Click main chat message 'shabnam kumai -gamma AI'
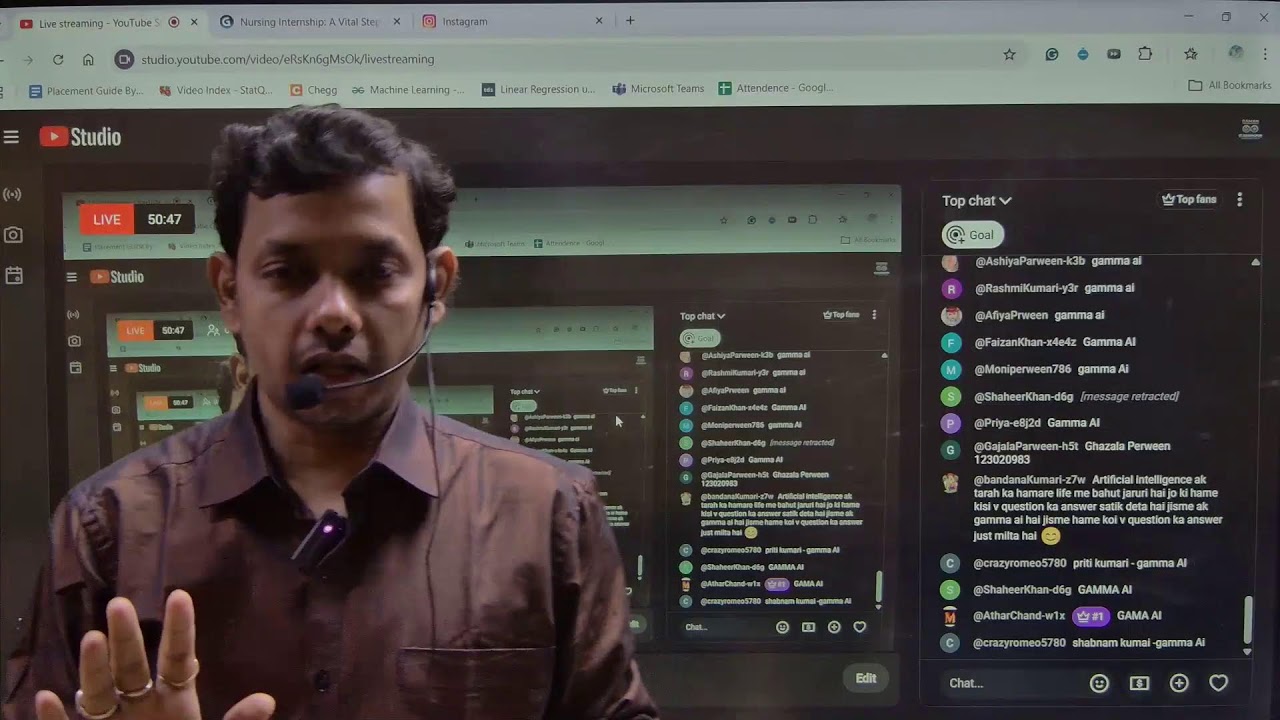This screenshot has height=720, width=1280. 1138,643
